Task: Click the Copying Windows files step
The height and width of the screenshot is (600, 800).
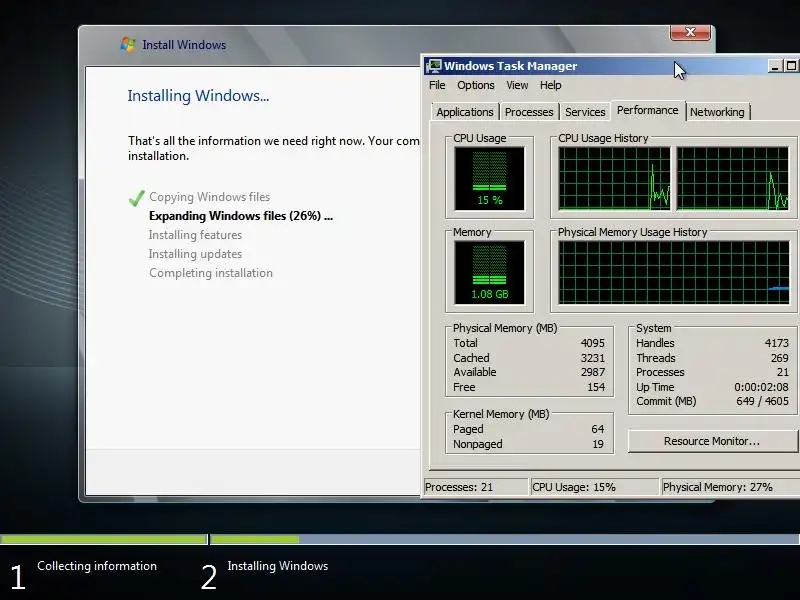Action: (x=209, y=197)
